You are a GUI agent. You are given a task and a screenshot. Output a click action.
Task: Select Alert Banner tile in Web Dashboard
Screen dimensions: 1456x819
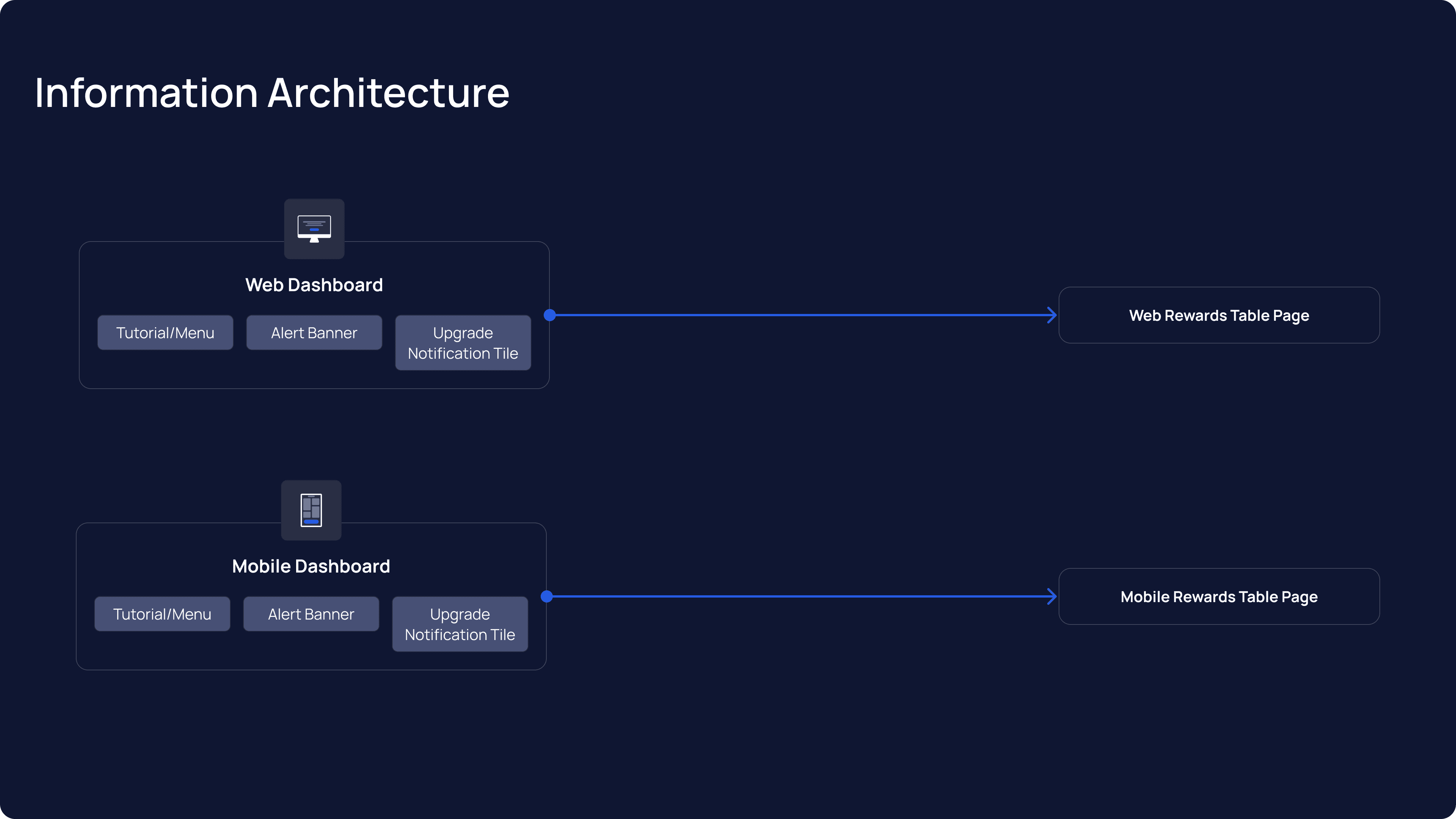tap(314, 333)
